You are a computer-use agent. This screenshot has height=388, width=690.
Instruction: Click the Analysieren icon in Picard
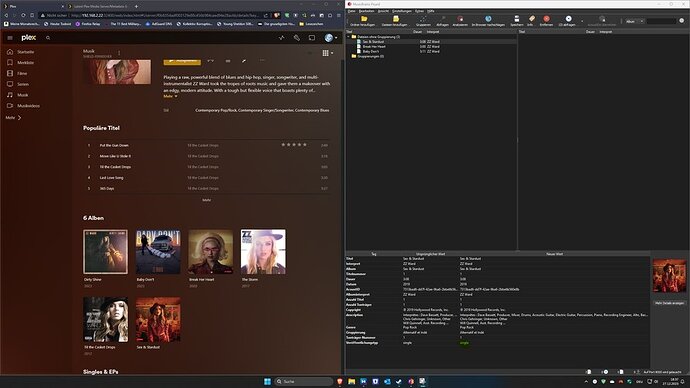point(460,19)
